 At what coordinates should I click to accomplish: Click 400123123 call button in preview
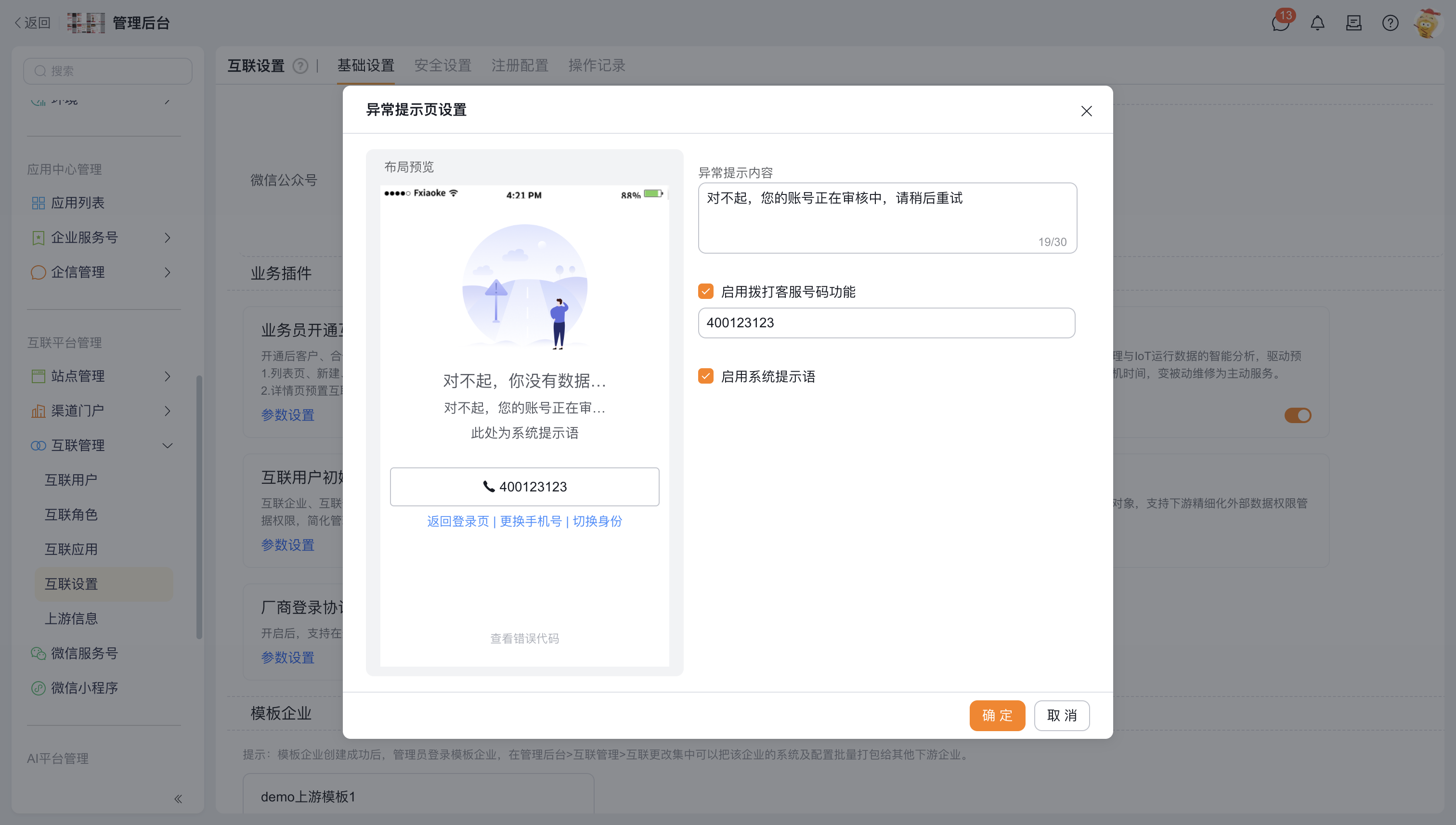(524, 487)
